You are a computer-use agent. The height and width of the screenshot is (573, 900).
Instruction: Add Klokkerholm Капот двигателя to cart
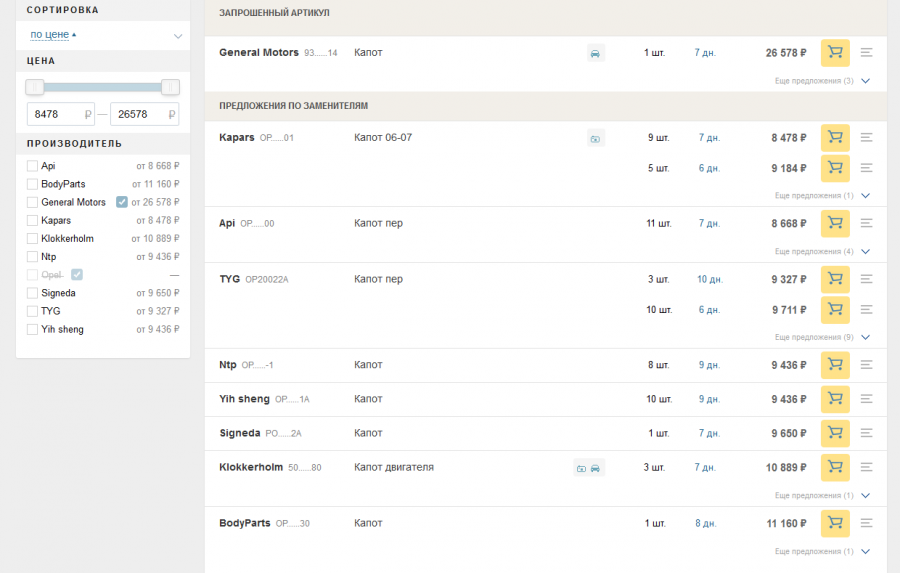point(835,467)
